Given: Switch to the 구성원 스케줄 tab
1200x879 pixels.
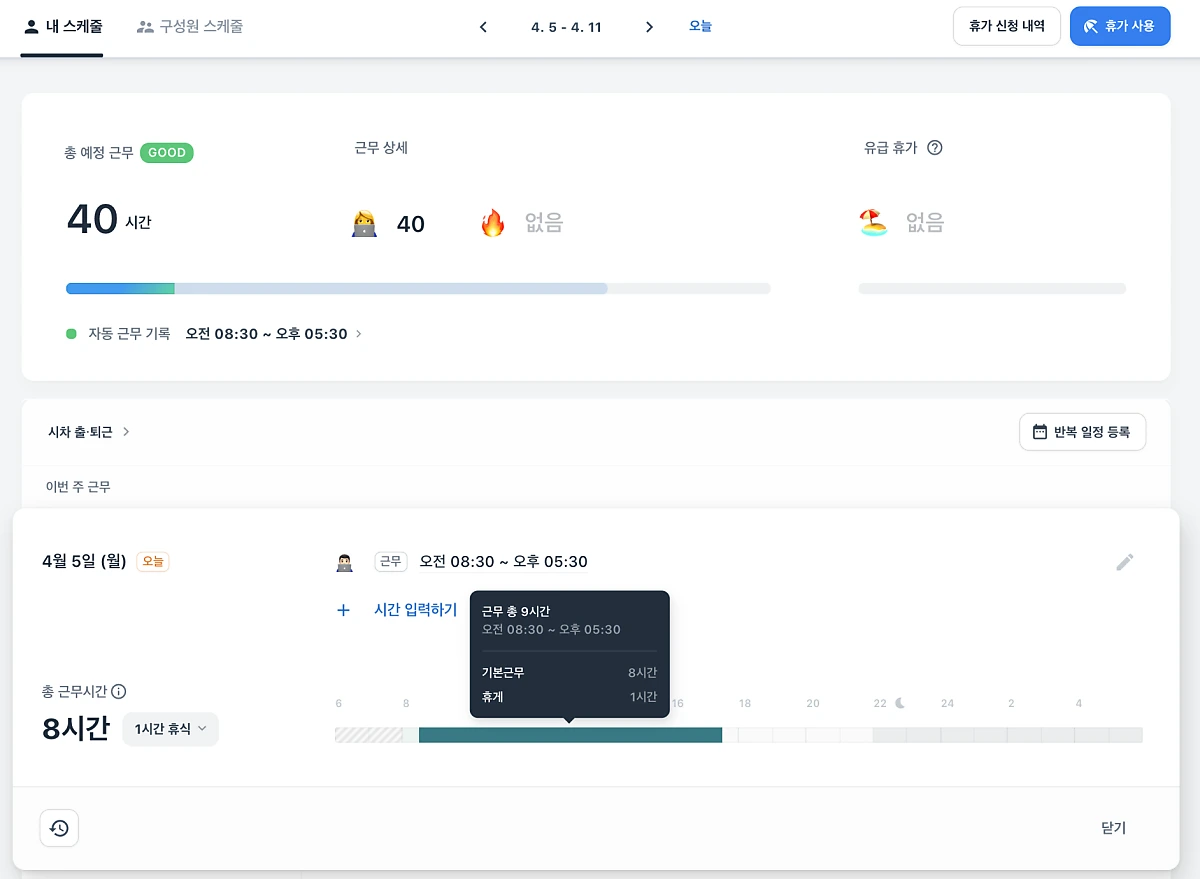Looking at the screenshot, I should click(x=189, y=26).
